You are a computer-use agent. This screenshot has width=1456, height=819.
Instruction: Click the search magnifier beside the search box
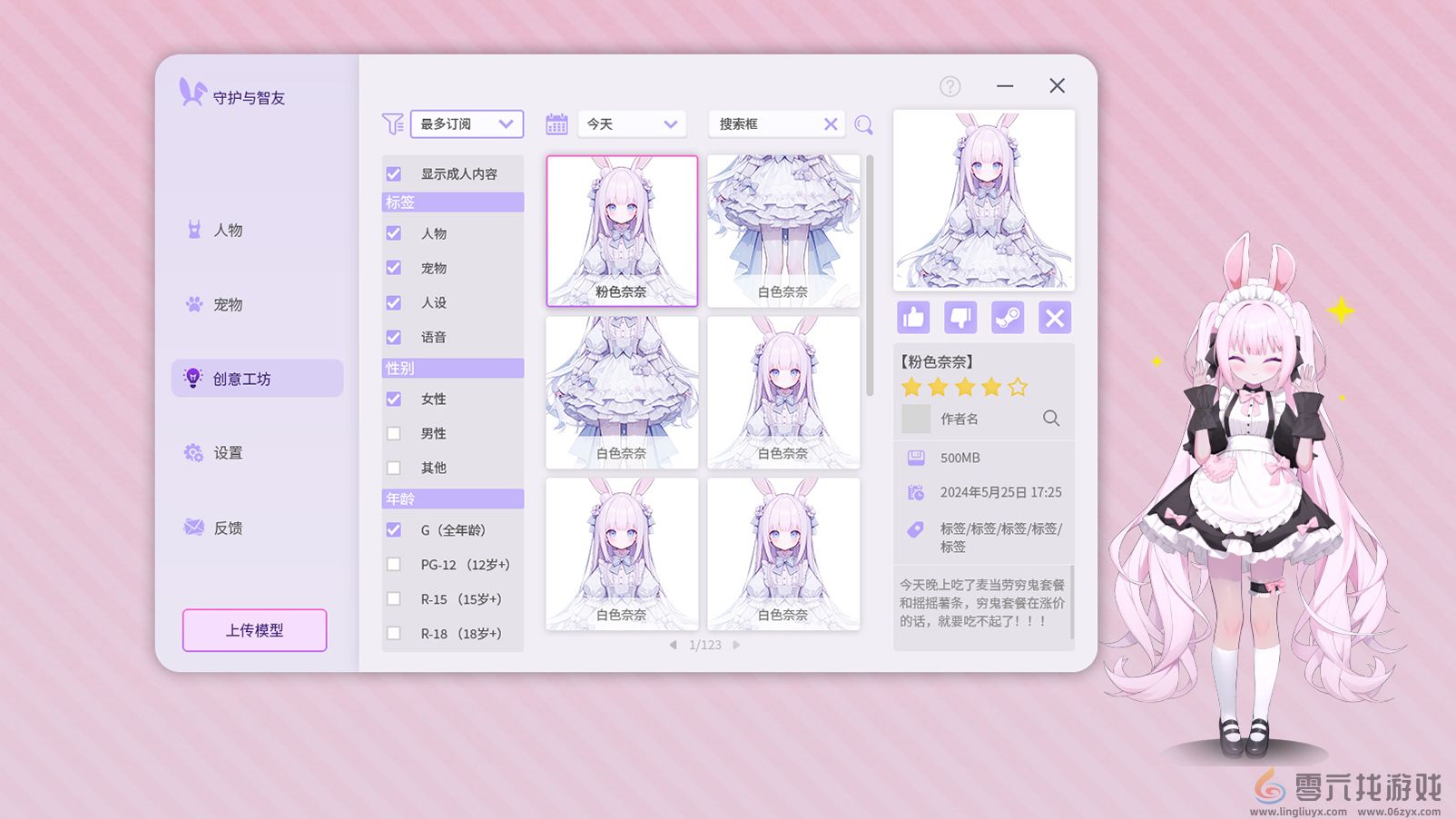click(863, 123)
